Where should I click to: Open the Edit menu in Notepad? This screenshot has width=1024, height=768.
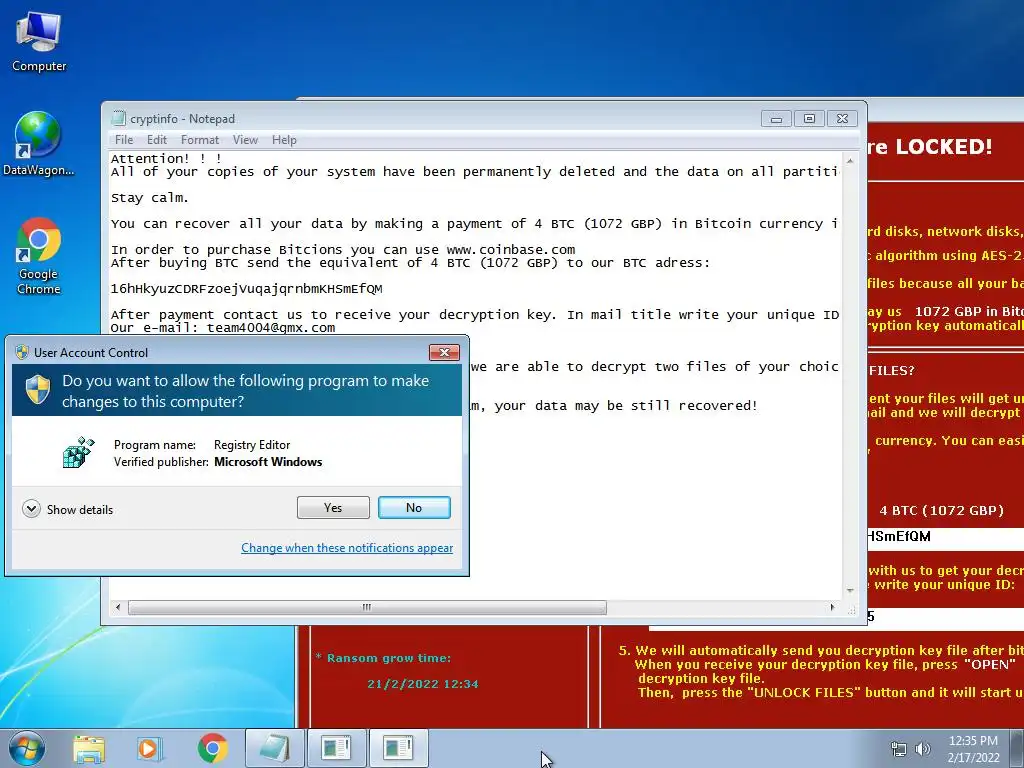point(157,140)
